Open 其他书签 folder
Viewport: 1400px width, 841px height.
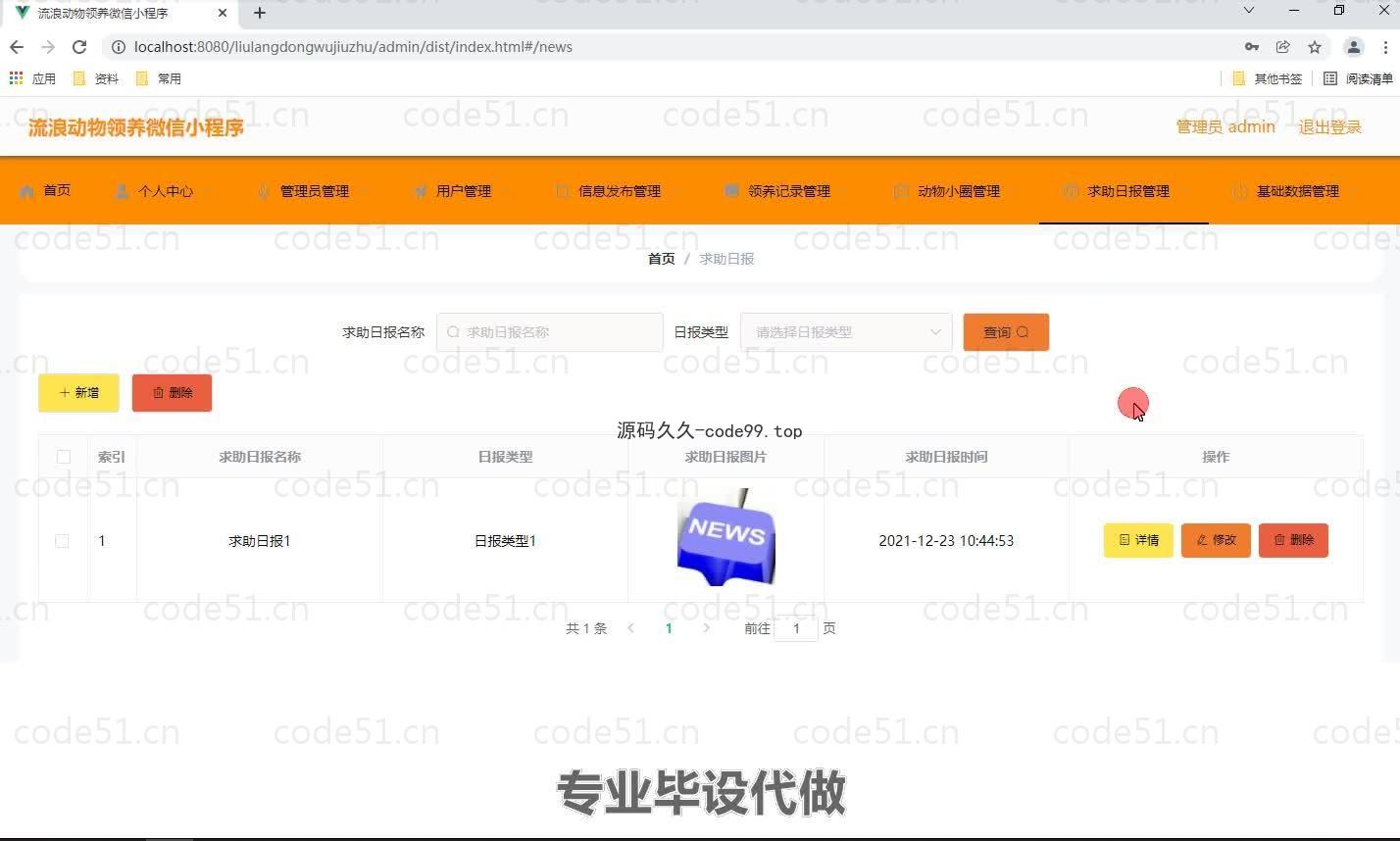point(1267,78)
